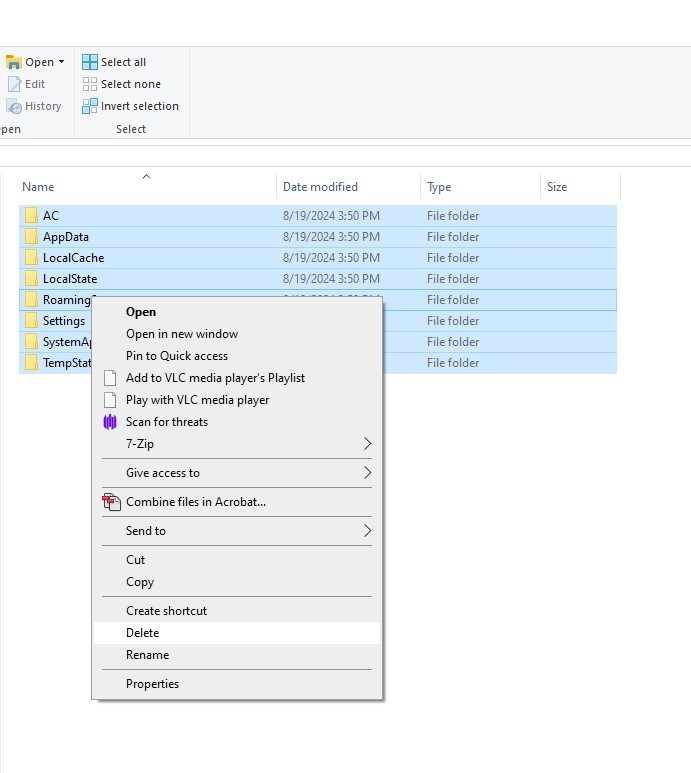
Task: Choose Open in the context menu
Action: coord(237,312)
